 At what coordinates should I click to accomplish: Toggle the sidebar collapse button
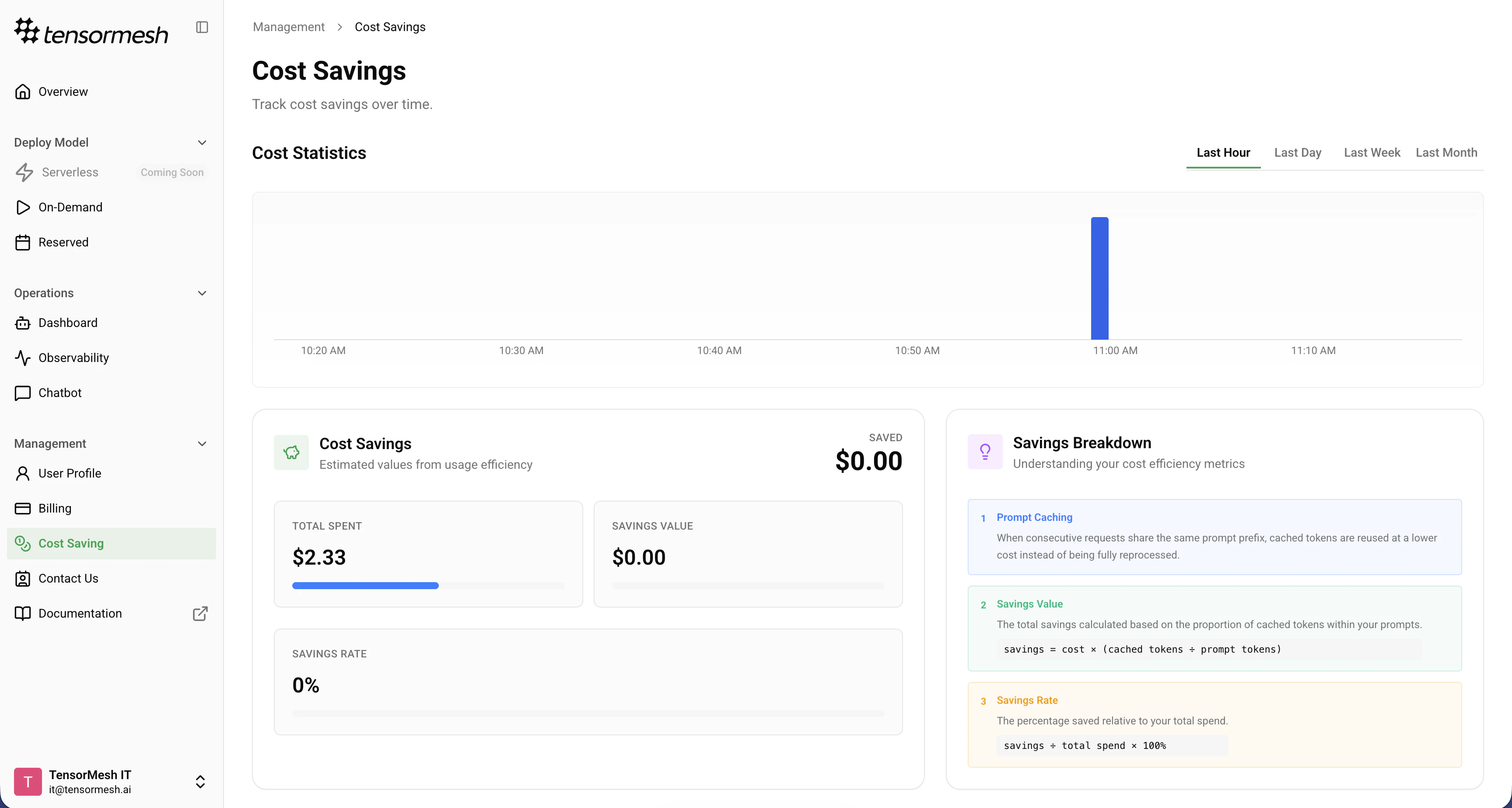click(x=202, y=27)
